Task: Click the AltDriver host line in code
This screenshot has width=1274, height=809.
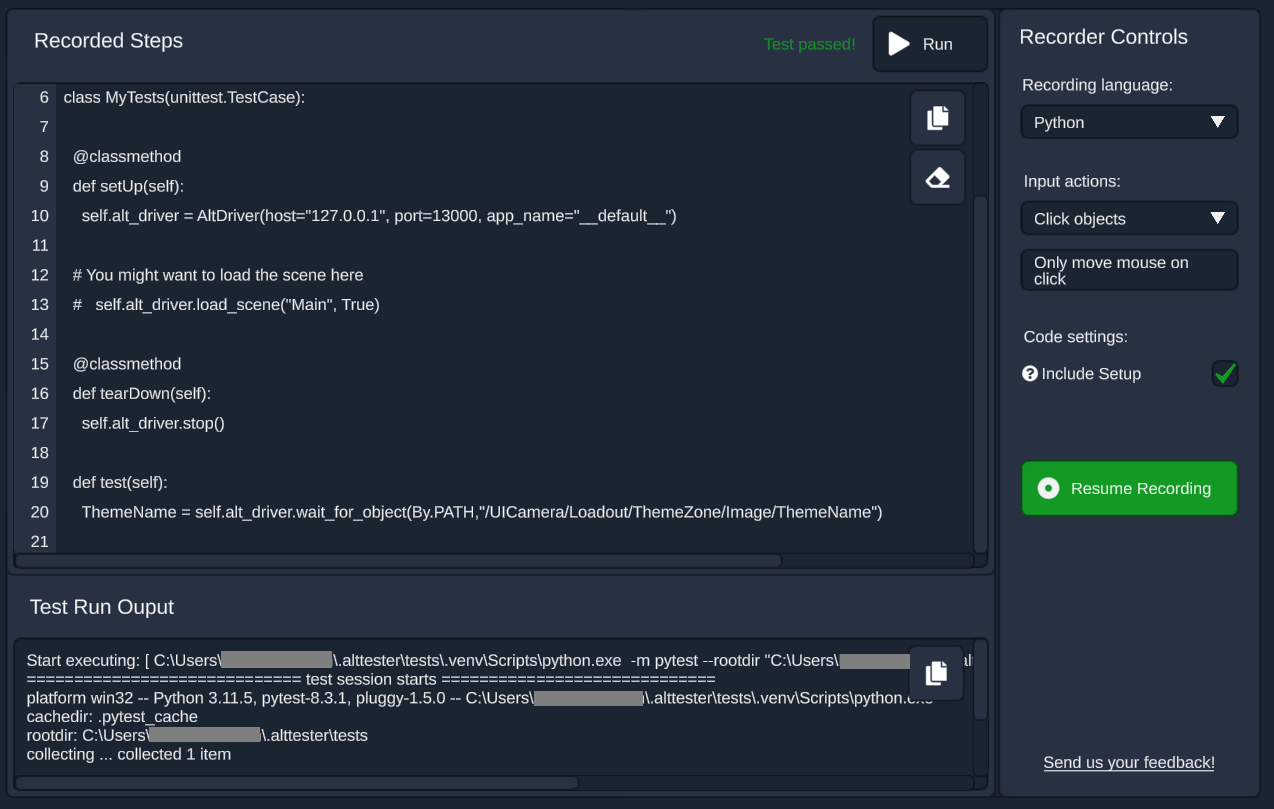Action: point(379,216)
